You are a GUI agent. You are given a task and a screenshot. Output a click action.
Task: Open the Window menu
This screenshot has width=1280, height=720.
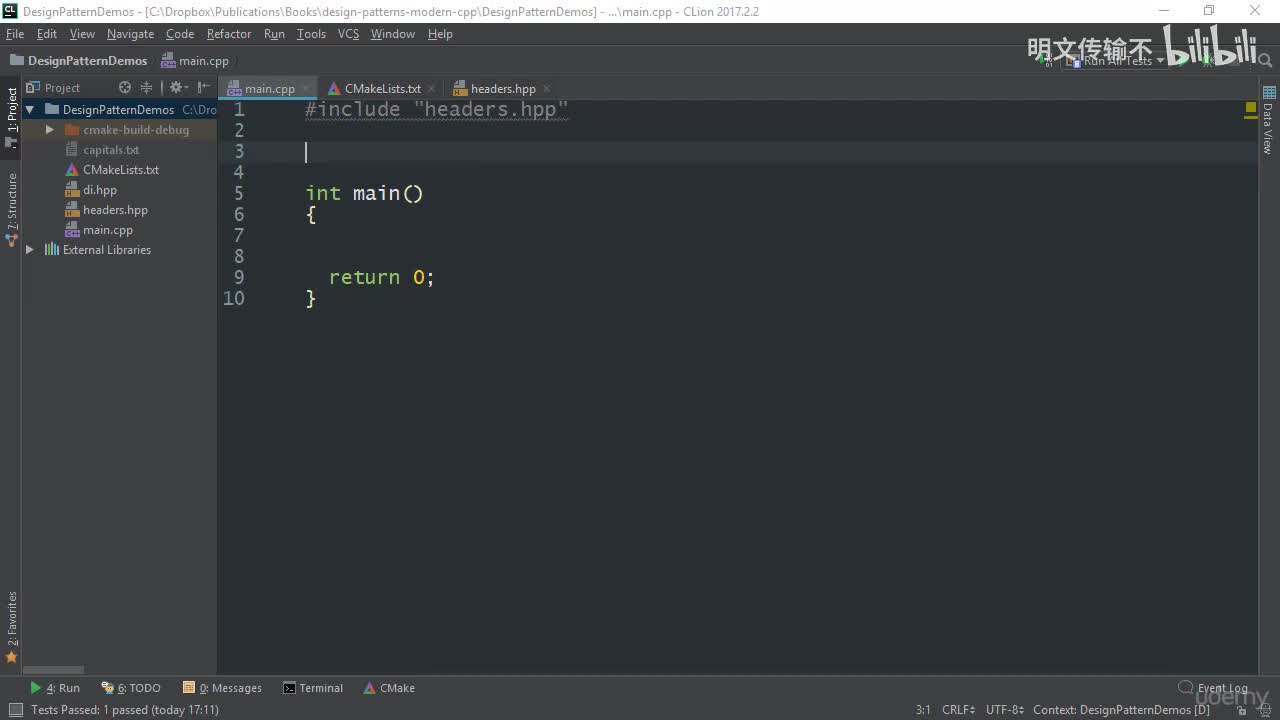pos(393,34)
